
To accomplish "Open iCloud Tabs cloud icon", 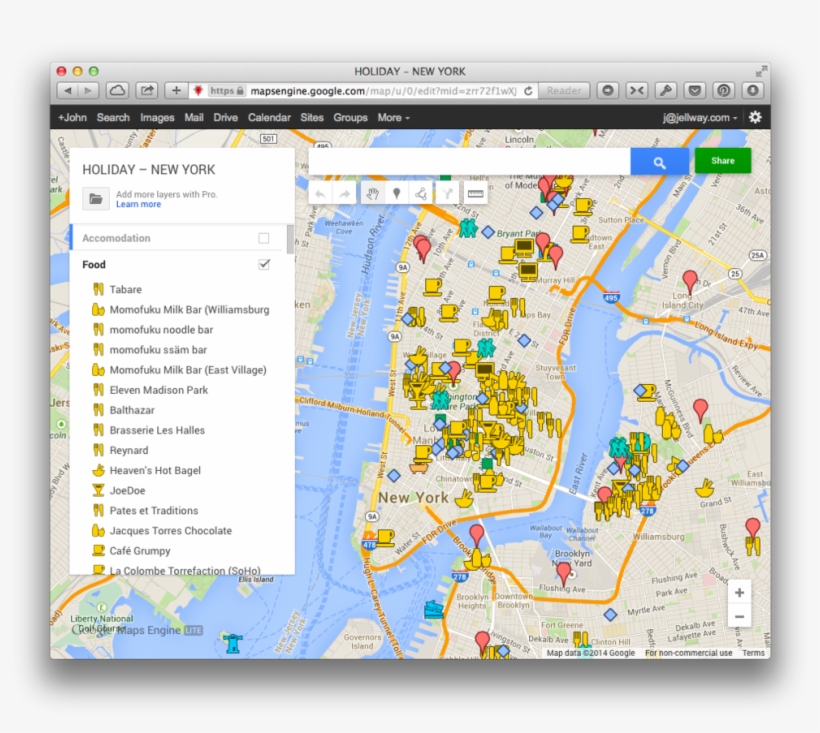I will coord(117,90).
